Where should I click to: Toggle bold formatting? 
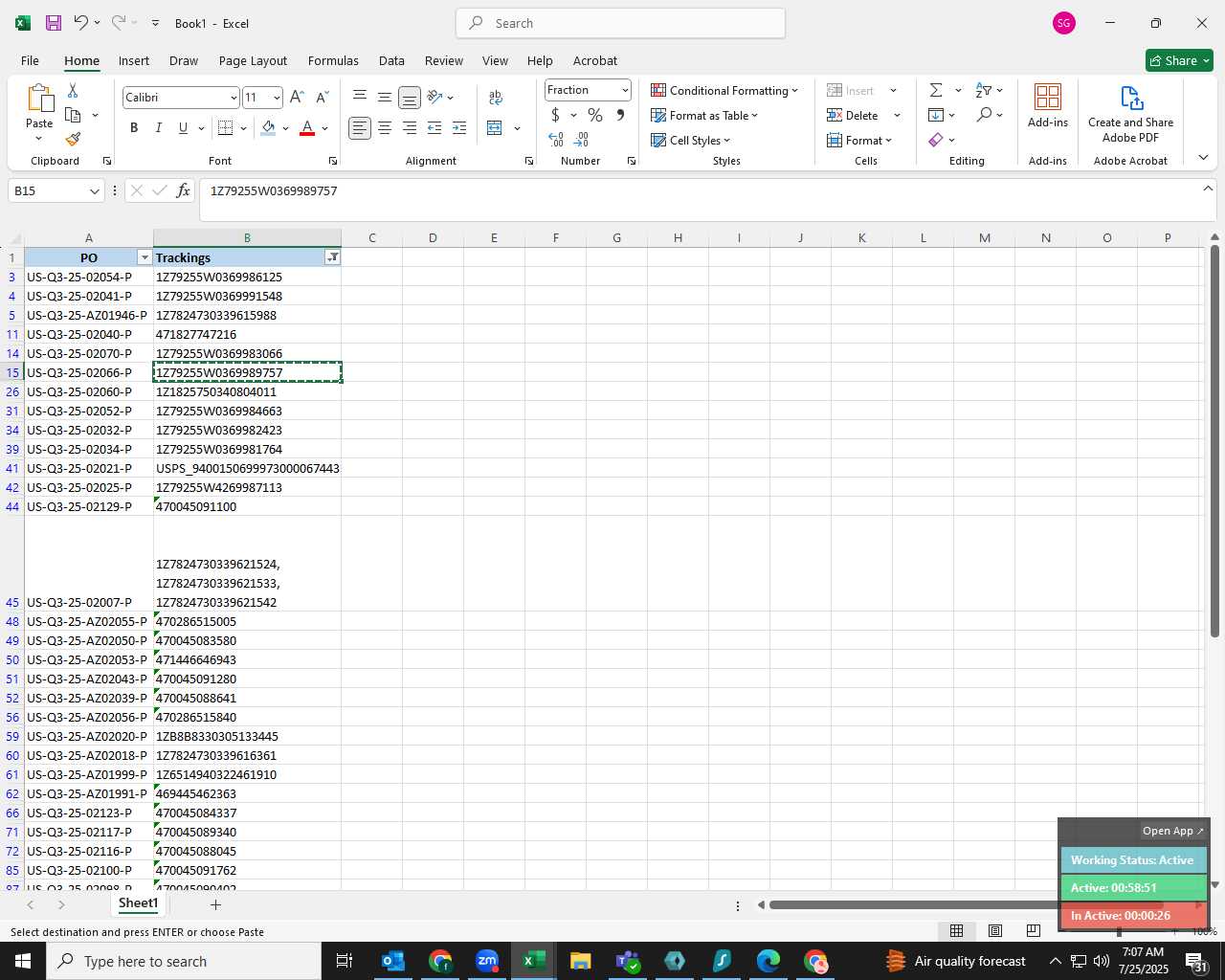click(x=134, y=128)
